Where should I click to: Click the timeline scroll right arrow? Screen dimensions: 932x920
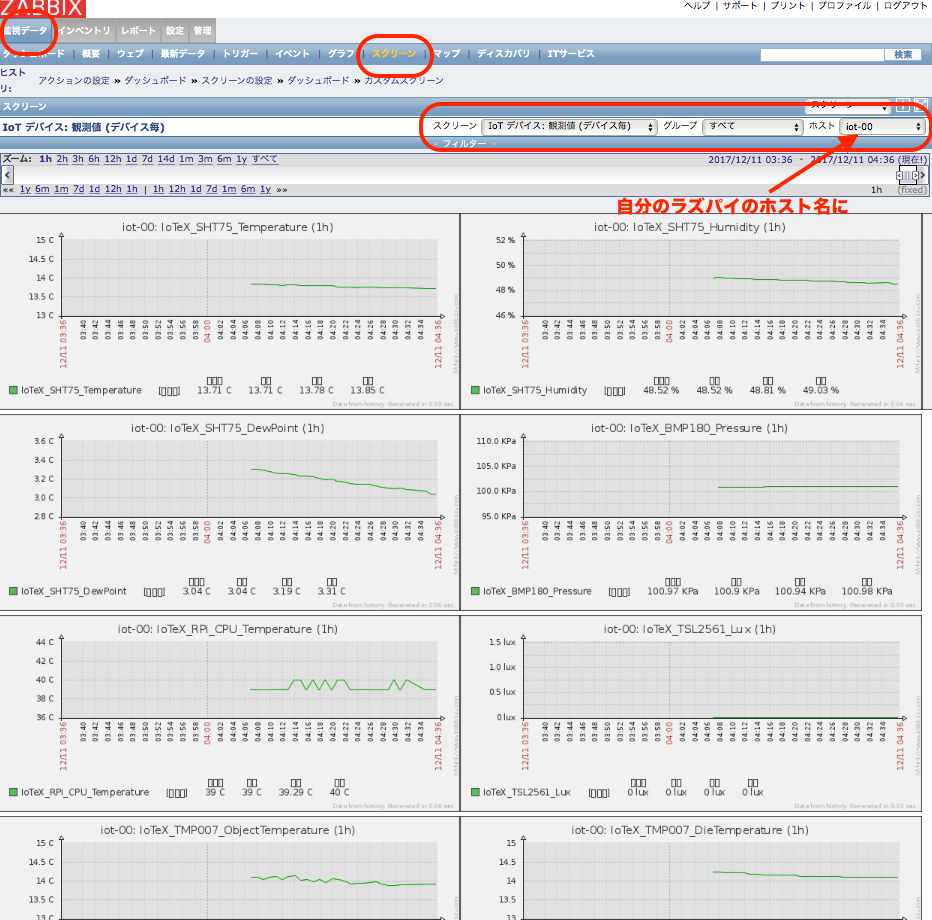(x=922, y=175)
